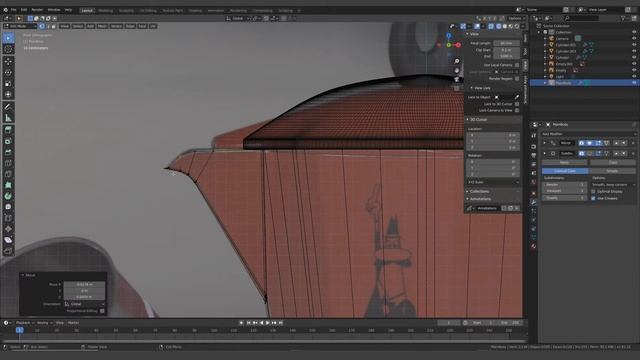Open the Add Modifier dropdown
This screenshot has width=640, height=360.
(588, 134)
